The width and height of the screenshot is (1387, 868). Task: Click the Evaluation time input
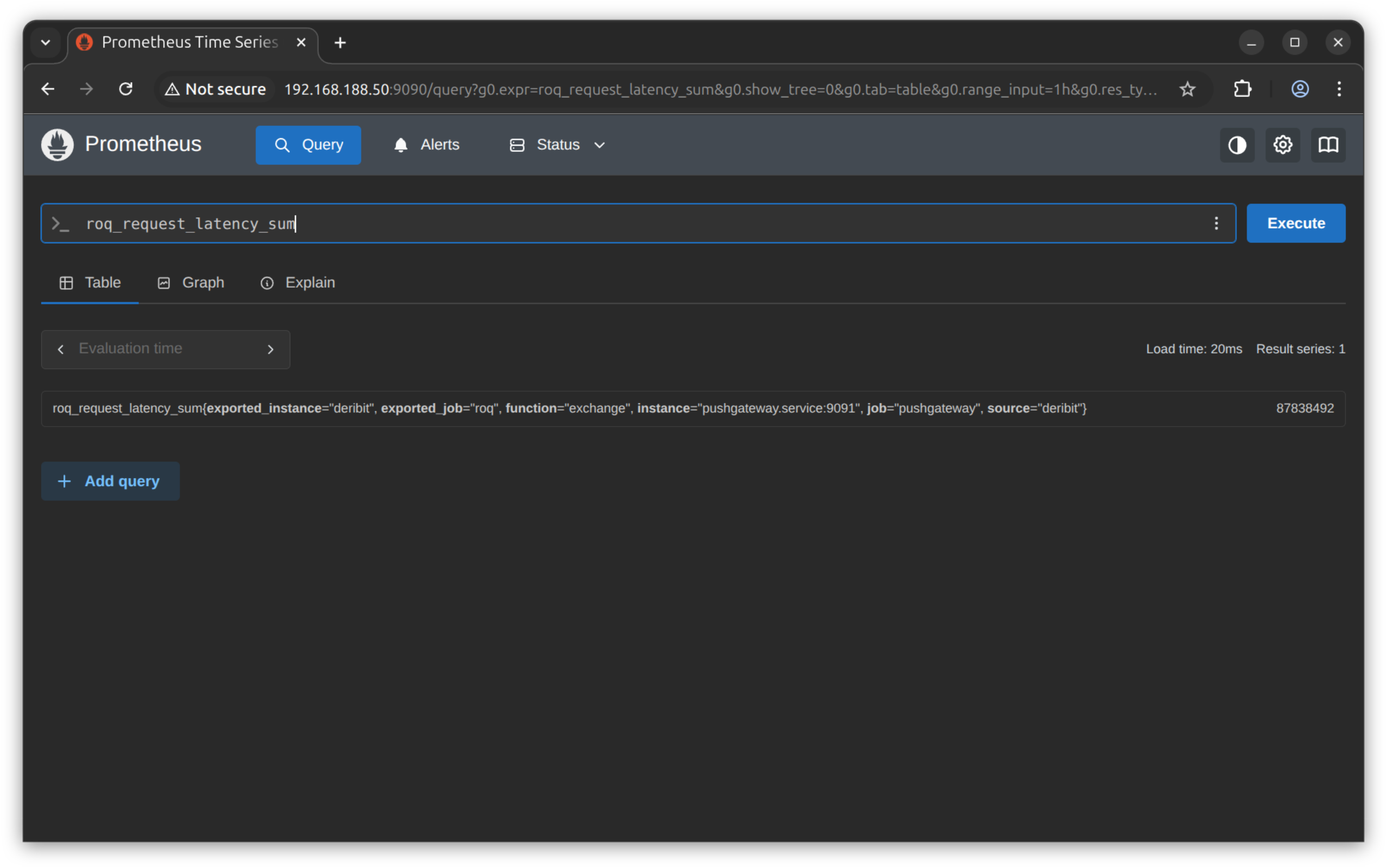point(165,349)
